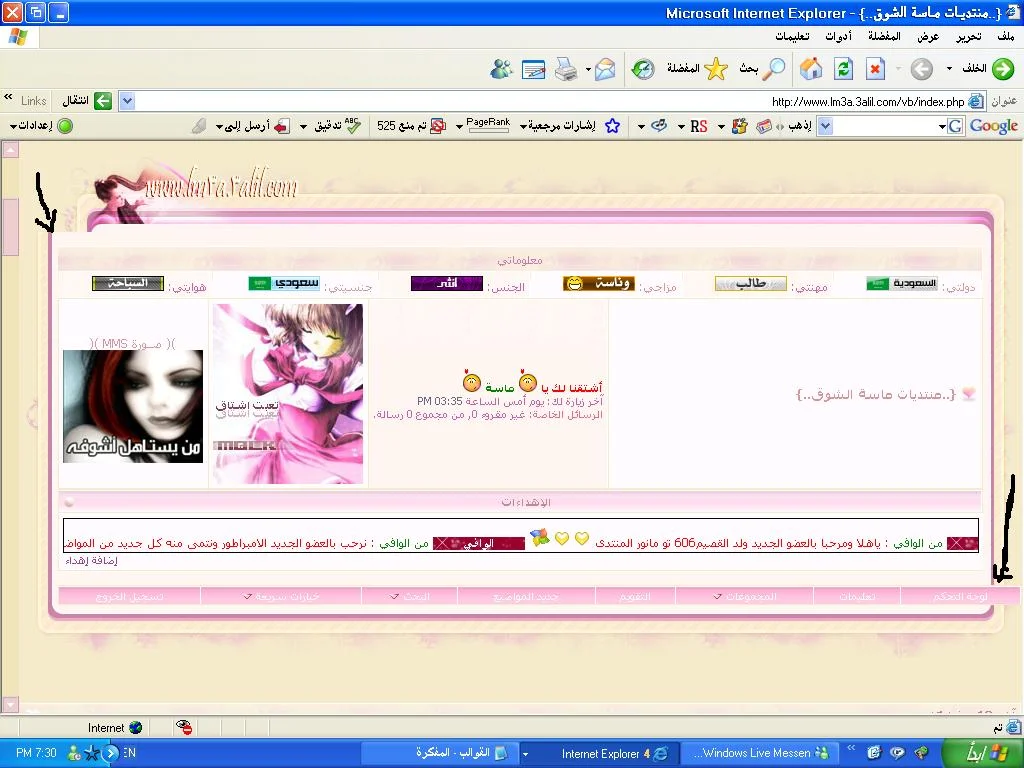Viewport: 1024px width, 768px height.
Task: Click the pink anime girl avatar image
Action: coord(288,394)
